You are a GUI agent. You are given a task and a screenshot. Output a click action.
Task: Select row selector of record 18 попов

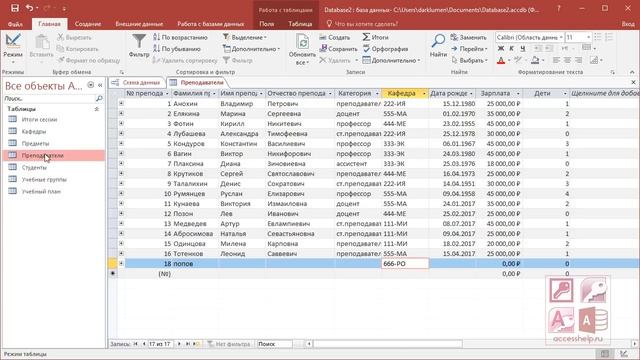113,264
